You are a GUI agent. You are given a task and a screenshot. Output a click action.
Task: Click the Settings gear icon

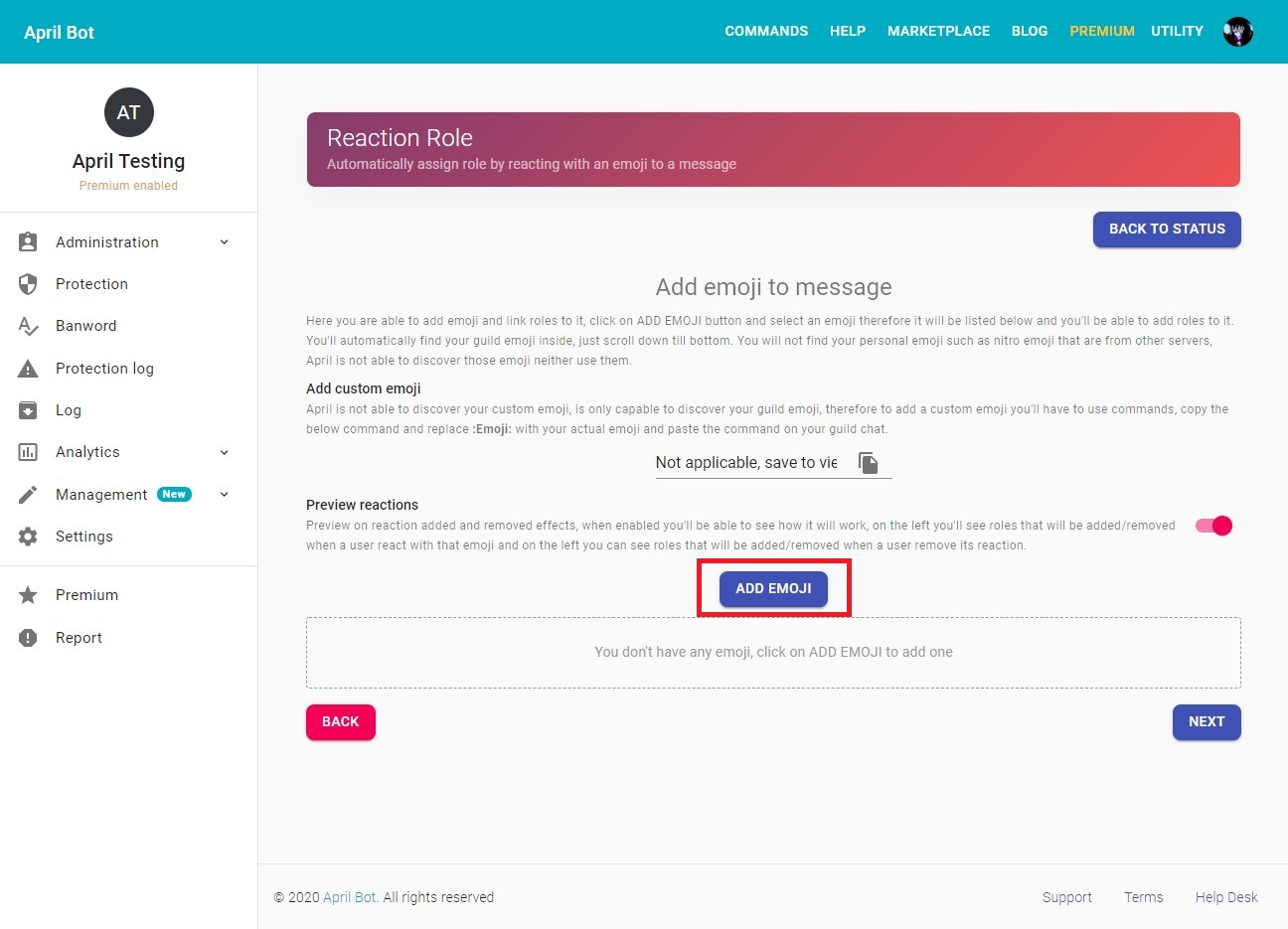point(28,537)
